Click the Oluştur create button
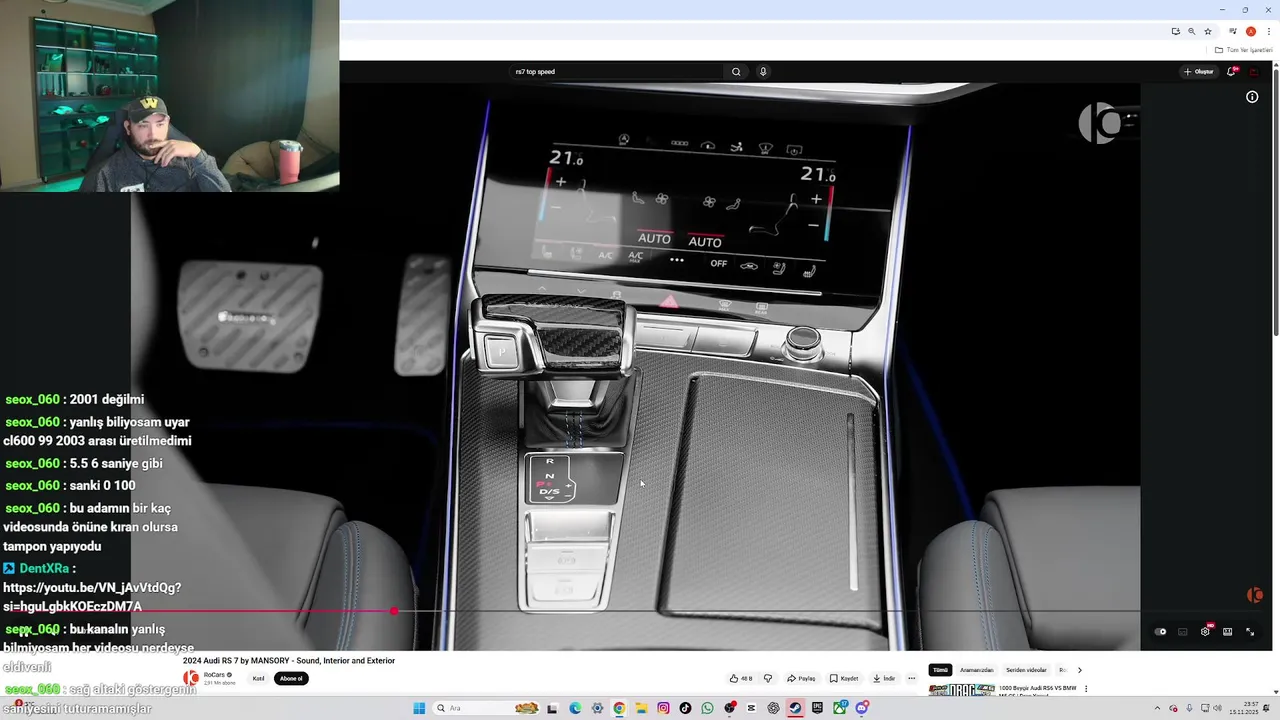The width and height of the screenshot is (1280, 720). click(1199, 72)
